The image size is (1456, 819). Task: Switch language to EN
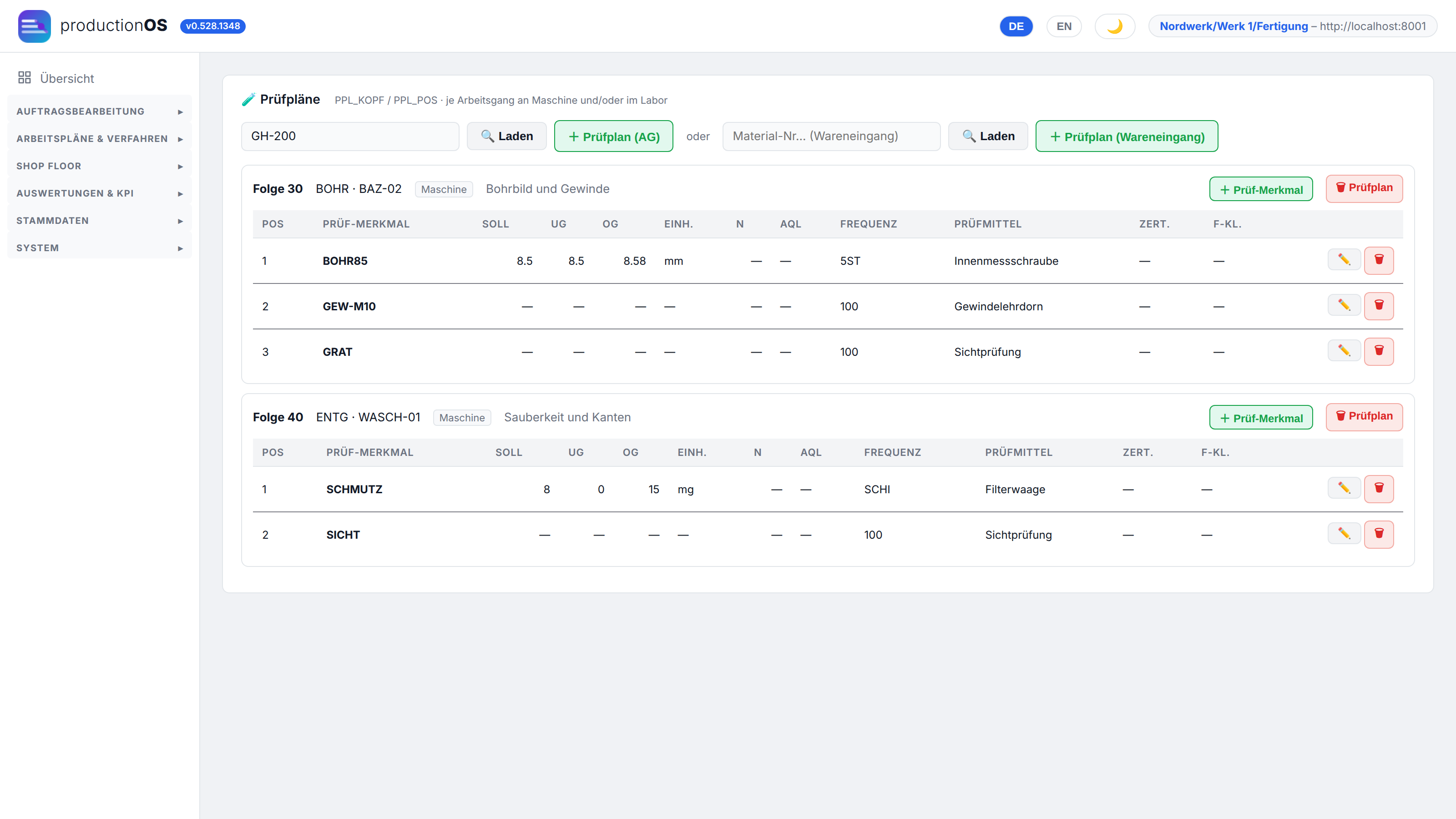[x=1064, y=26]
